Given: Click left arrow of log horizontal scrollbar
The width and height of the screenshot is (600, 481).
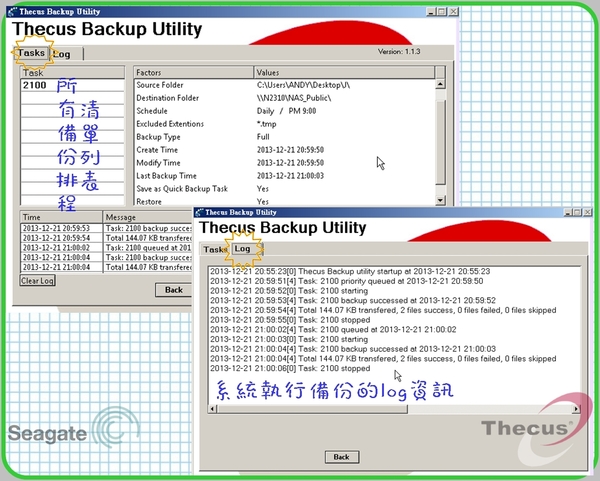Looking at the screenshot, I should (x=213, y=409).
